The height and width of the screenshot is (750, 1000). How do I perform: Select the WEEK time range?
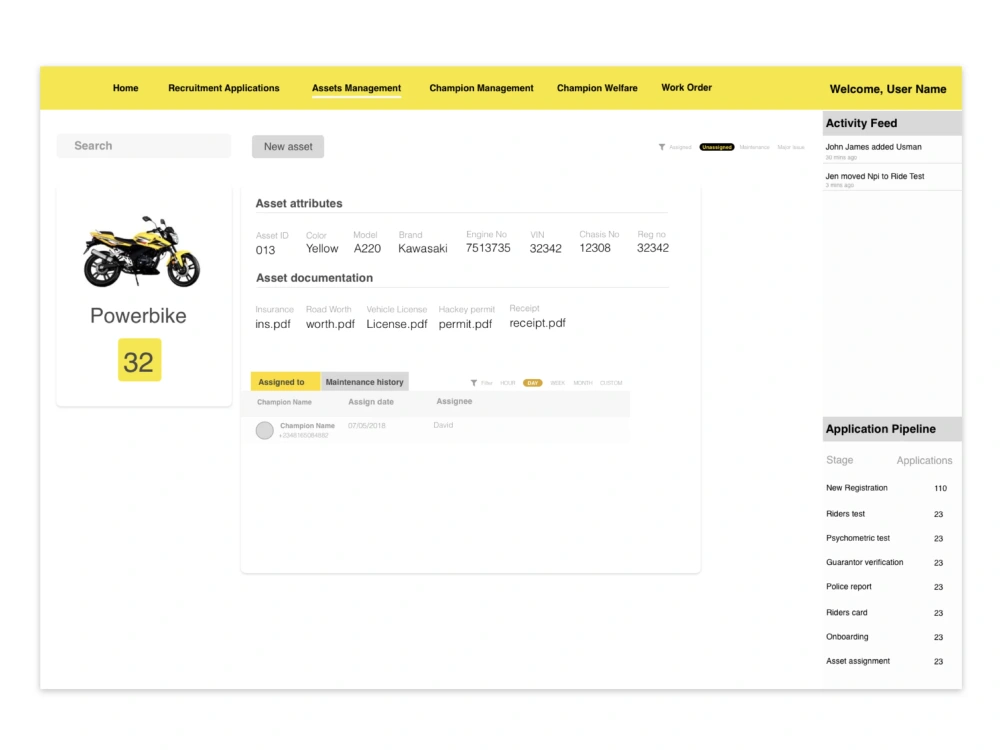[557, 383]
